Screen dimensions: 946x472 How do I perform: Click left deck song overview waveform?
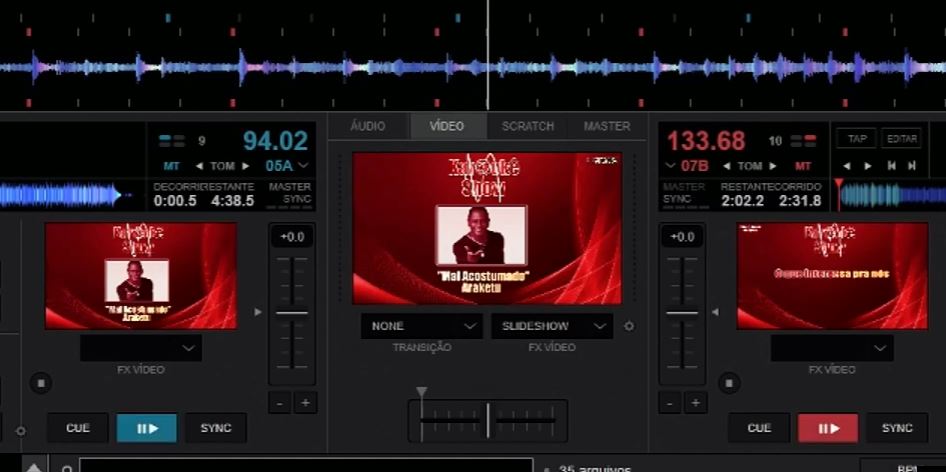coord(66,195)
